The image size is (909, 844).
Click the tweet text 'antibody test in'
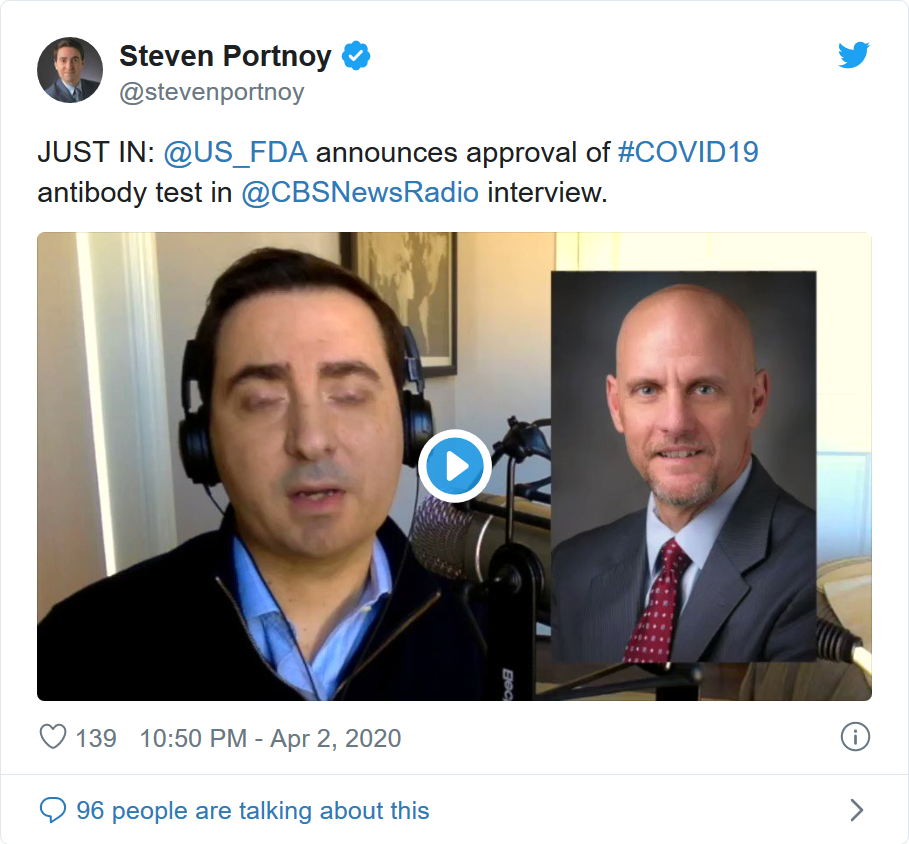pyautogui.click(x=134, y=192)
